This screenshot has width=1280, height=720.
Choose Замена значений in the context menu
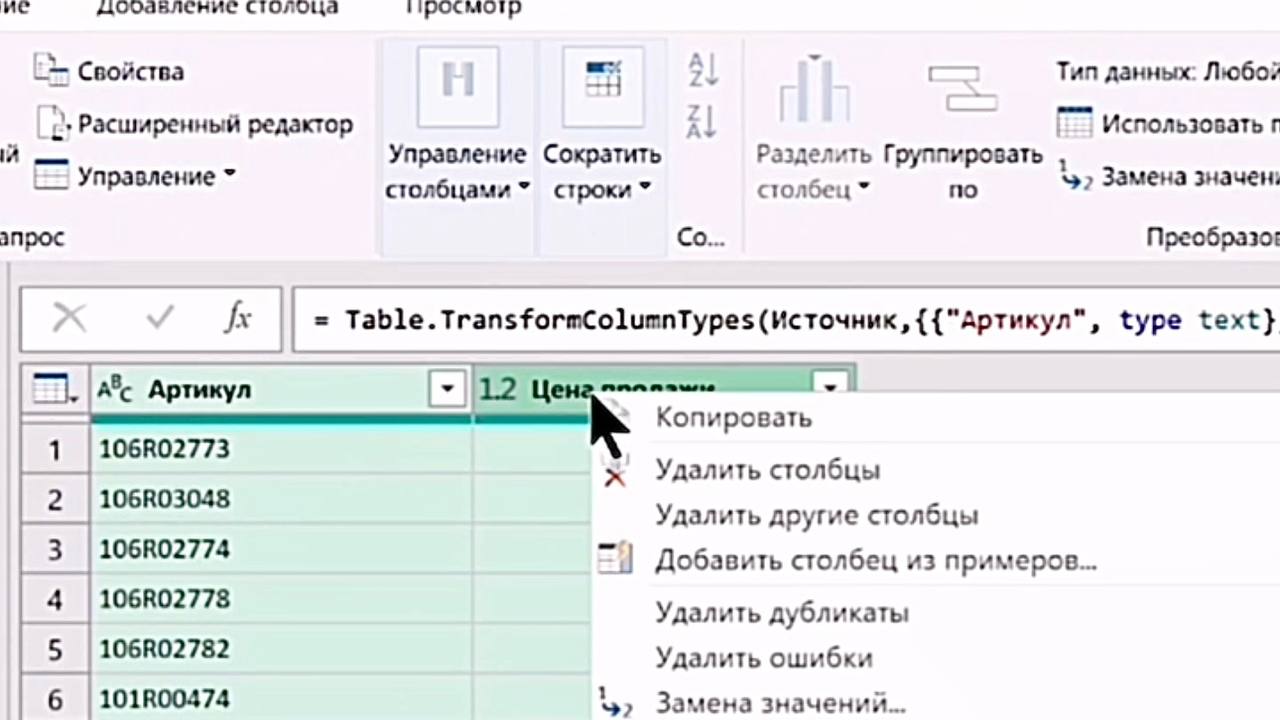pos(780,704)
